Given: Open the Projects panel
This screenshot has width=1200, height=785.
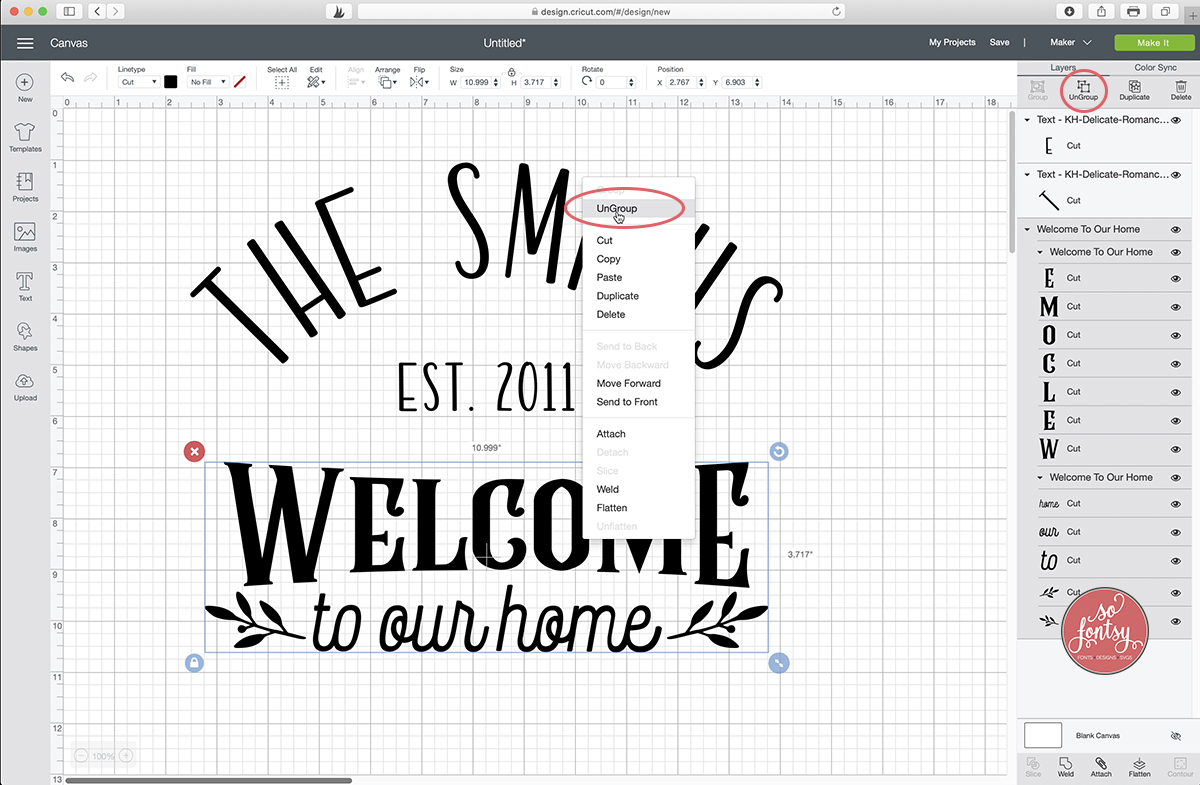Looking at the screenshot, I should pos(25,187).
